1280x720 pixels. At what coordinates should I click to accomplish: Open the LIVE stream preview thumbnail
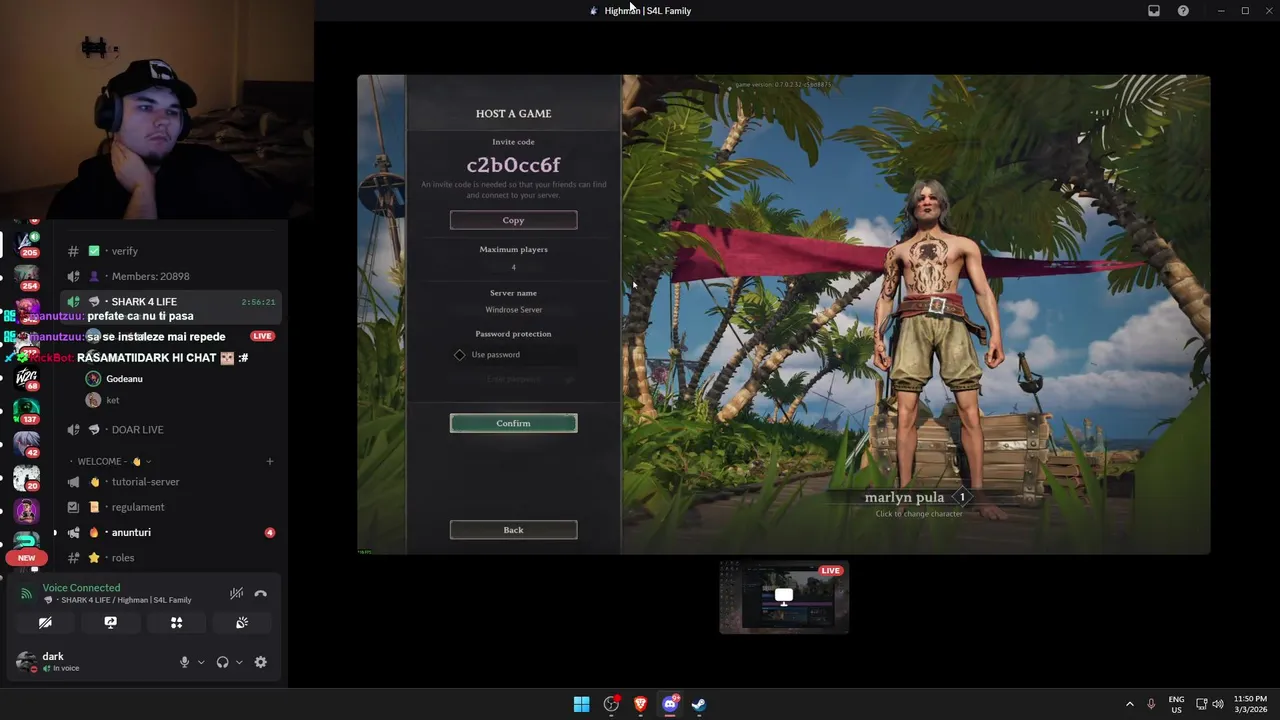click(x=784, y=597)
